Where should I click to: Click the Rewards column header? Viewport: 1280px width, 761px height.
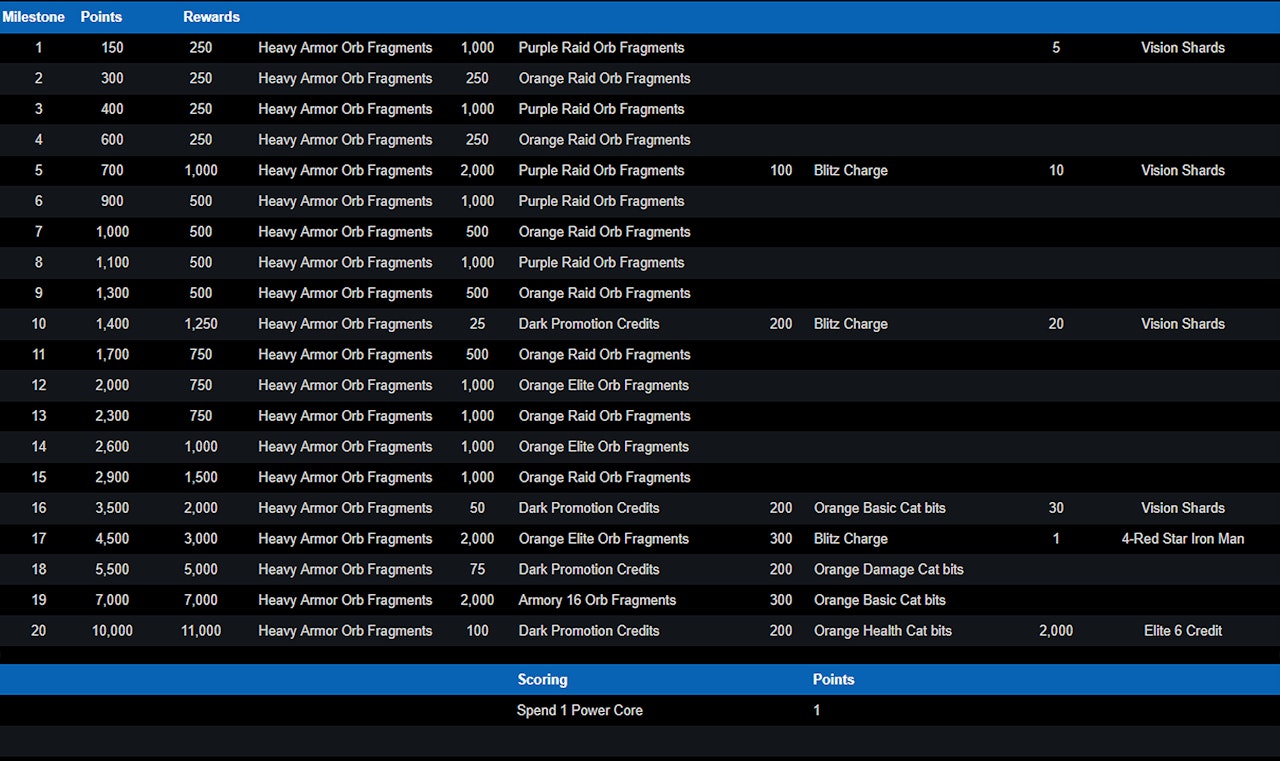pyautogui.click(x=211, y=17)
